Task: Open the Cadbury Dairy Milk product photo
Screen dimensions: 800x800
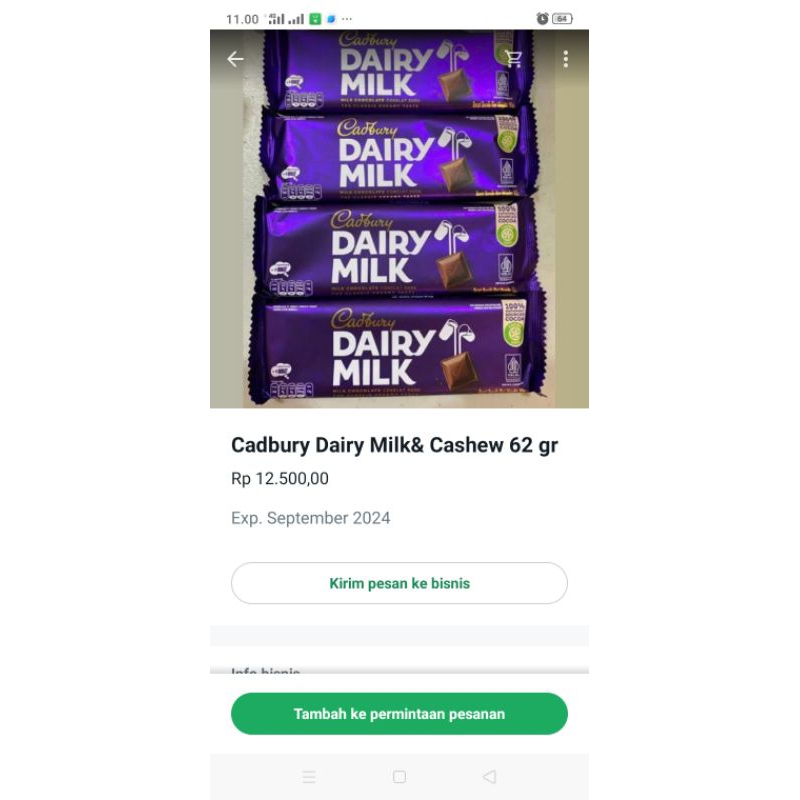Action: coord(399,219)
